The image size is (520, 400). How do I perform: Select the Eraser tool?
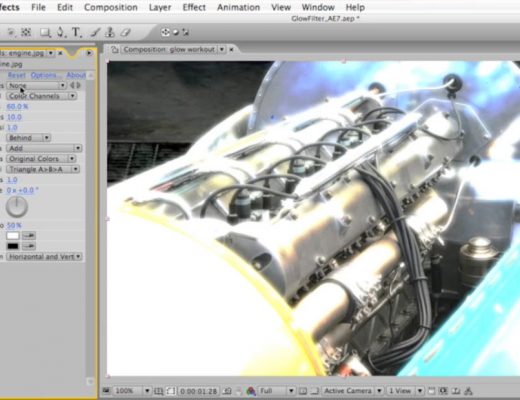click(125, 32)
